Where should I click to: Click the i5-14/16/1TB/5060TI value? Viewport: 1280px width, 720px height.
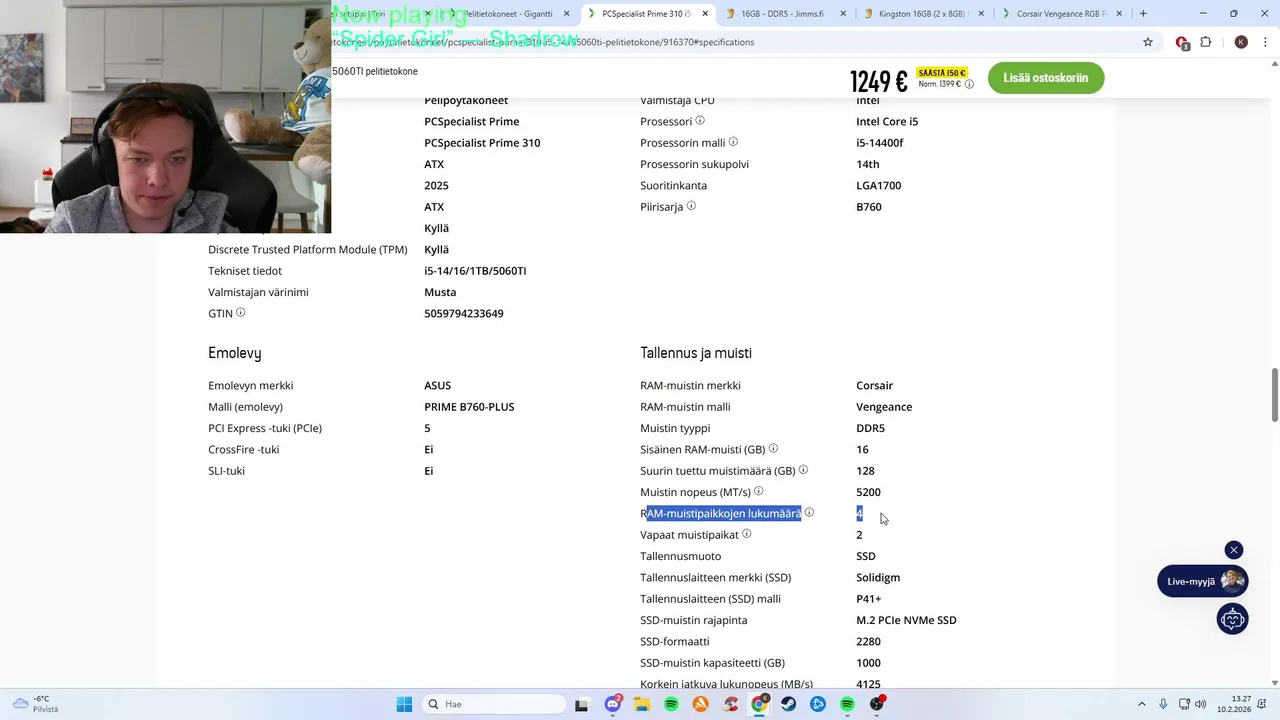coord(475,270)
